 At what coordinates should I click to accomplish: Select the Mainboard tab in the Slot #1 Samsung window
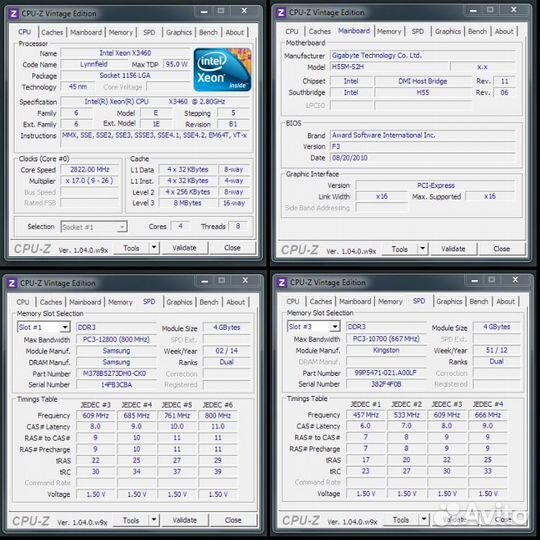tap(85, 302)
